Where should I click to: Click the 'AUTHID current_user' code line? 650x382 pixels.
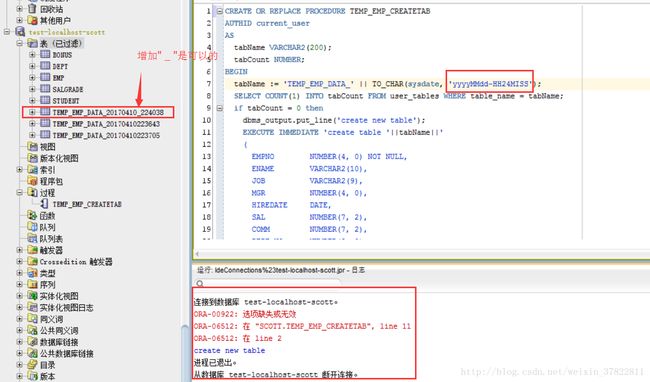267,24
